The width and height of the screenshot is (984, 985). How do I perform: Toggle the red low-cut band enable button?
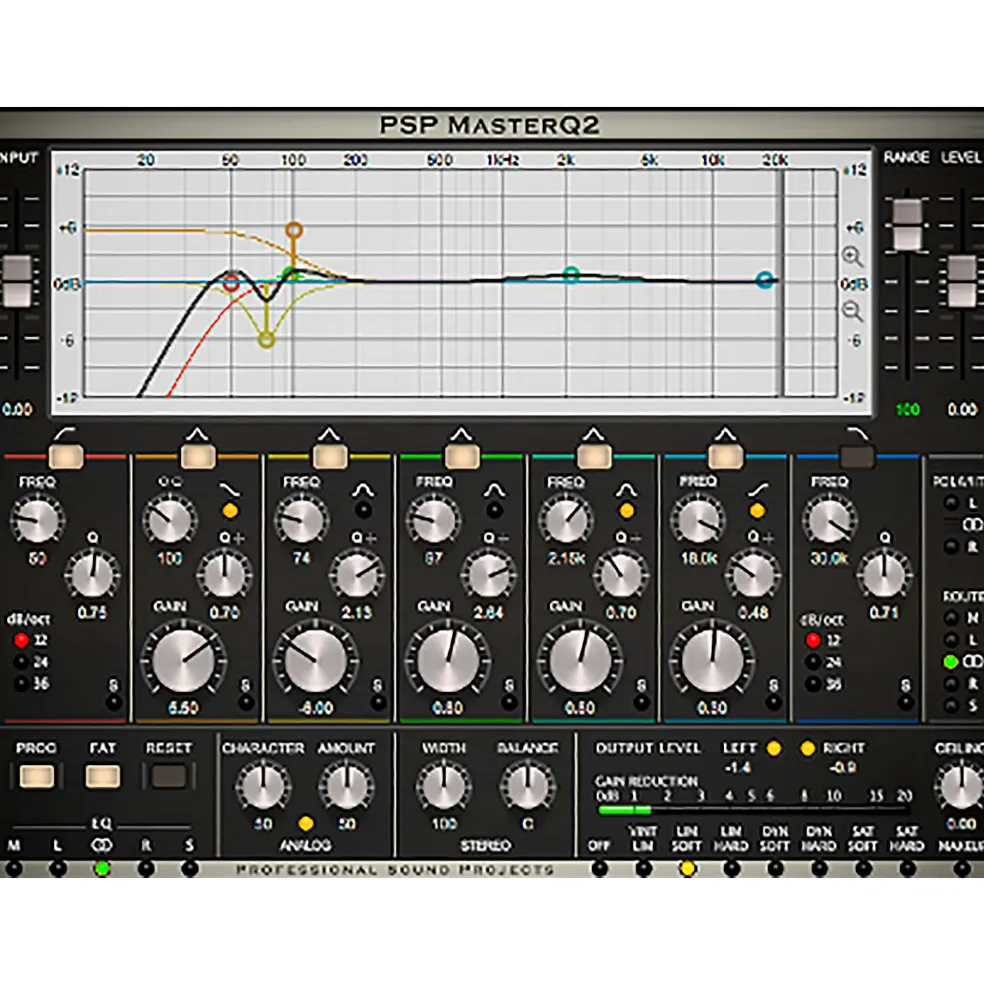pos(66,457)
